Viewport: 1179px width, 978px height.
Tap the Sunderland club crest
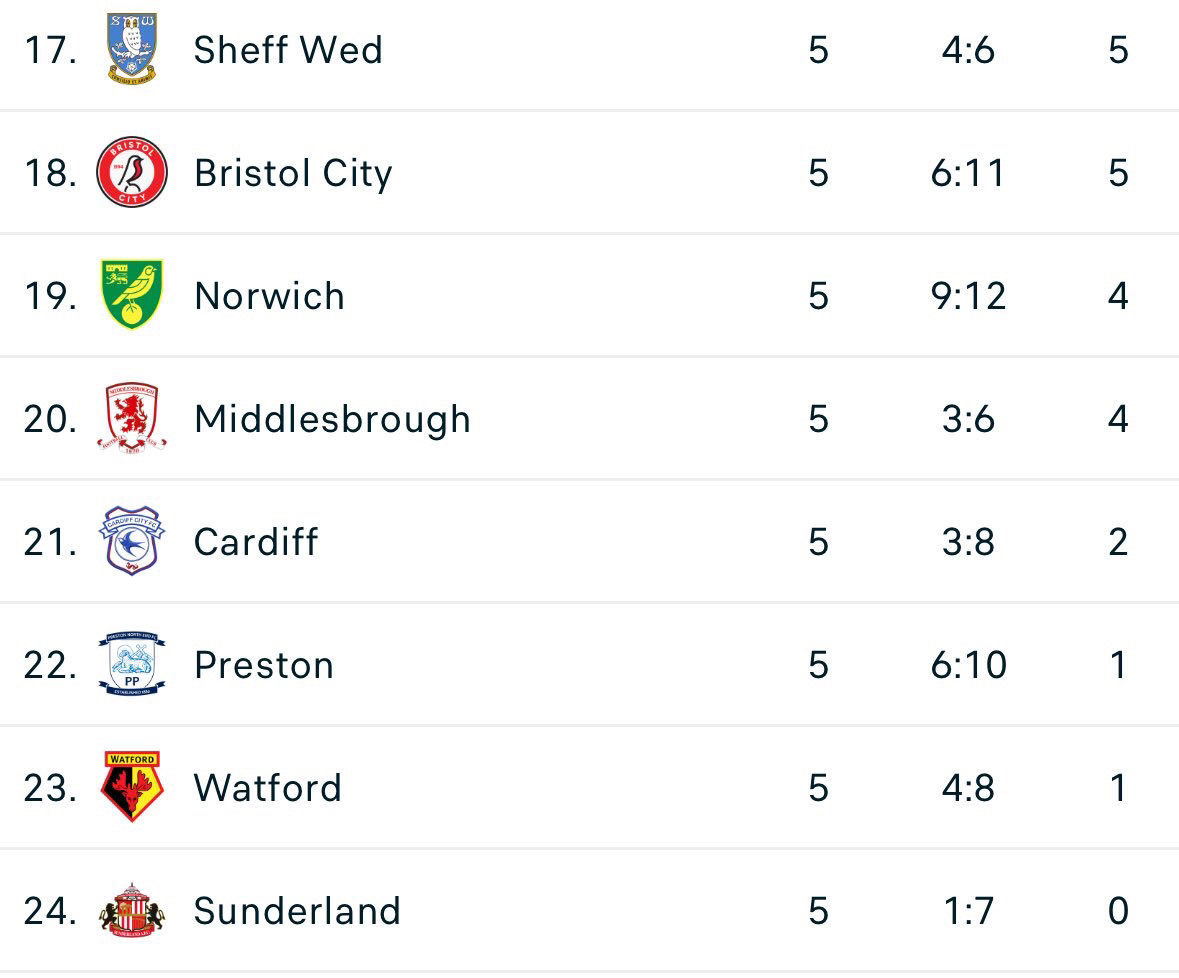[132, 910]
